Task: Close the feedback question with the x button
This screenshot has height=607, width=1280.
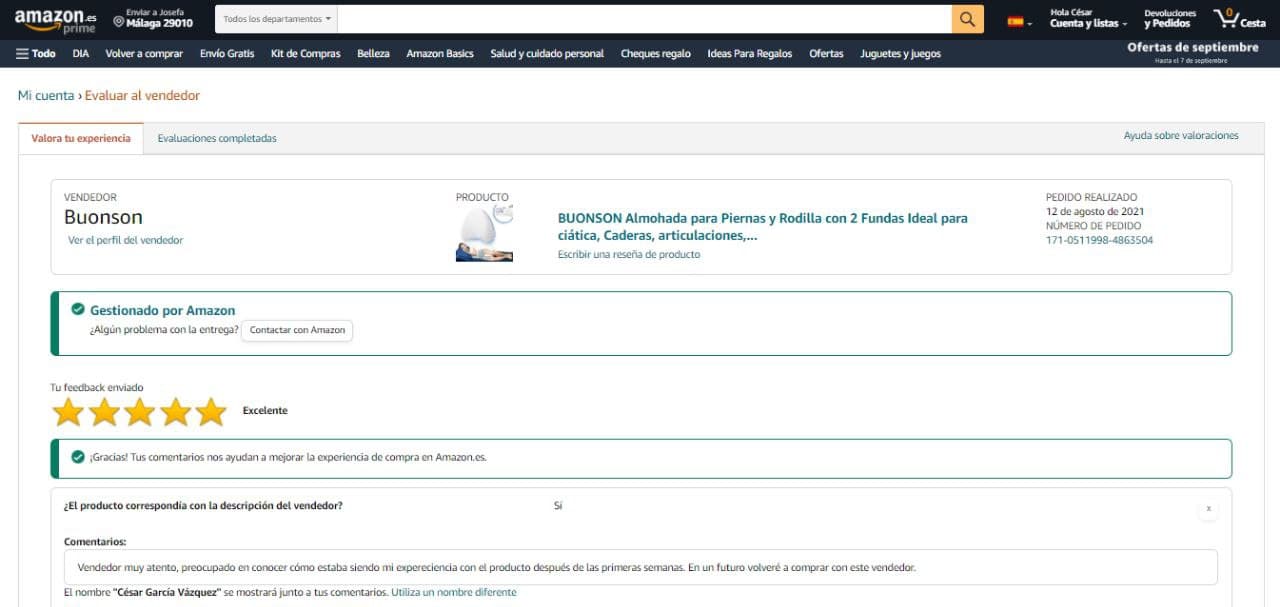Action: [1208, 509]
